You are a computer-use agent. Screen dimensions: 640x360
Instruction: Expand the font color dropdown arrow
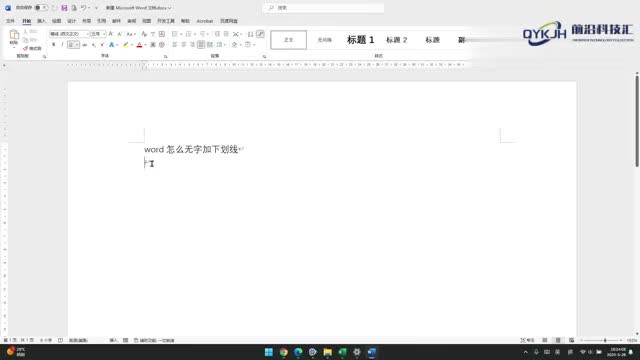[x=145, y=44]
